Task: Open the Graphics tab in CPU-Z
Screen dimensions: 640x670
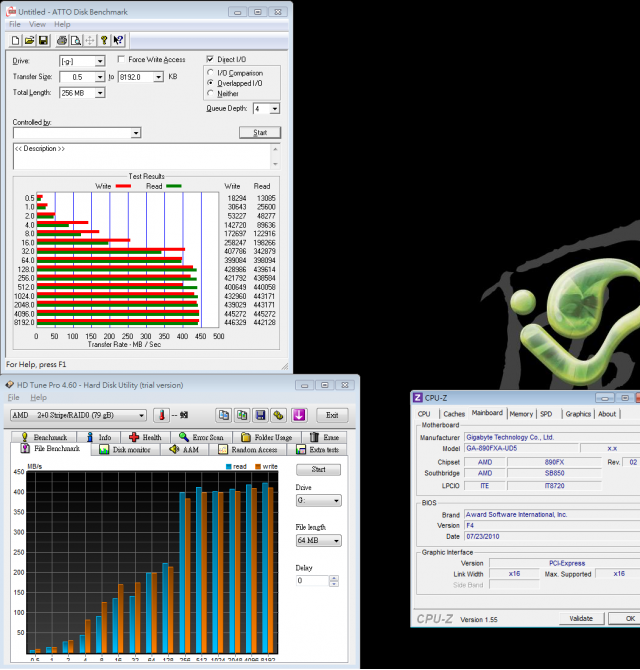Action: [578, 414]
